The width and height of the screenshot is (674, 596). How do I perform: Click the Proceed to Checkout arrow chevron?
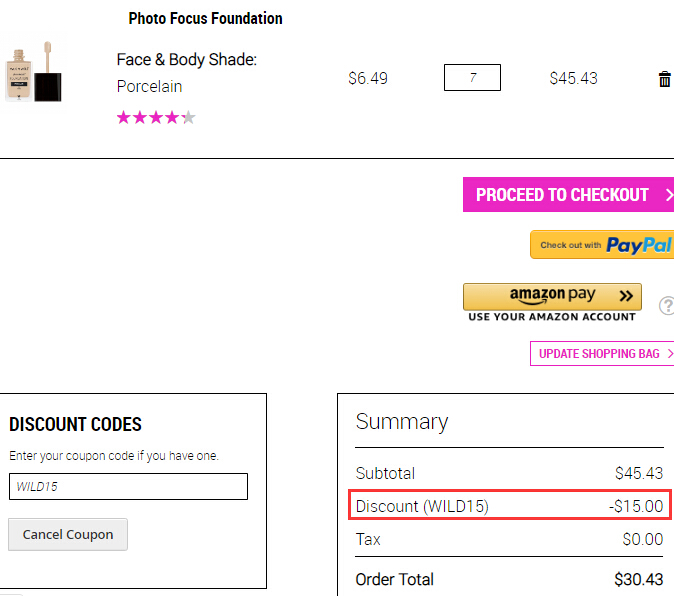pyautogui.click(x=669, y=195)
